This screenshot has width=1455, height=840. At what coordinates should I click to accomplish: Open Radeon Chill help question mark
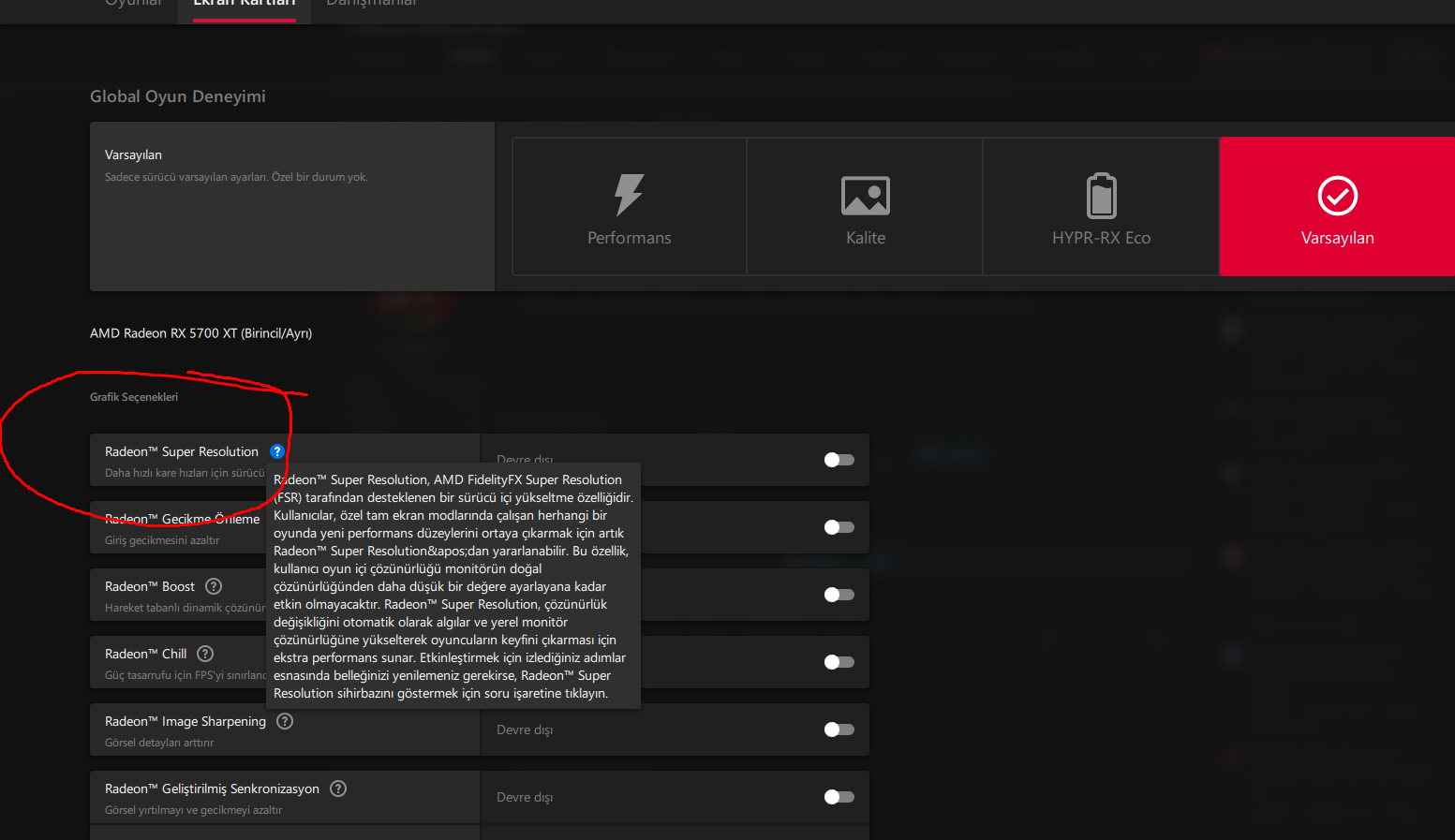click(x=205, y=654)
